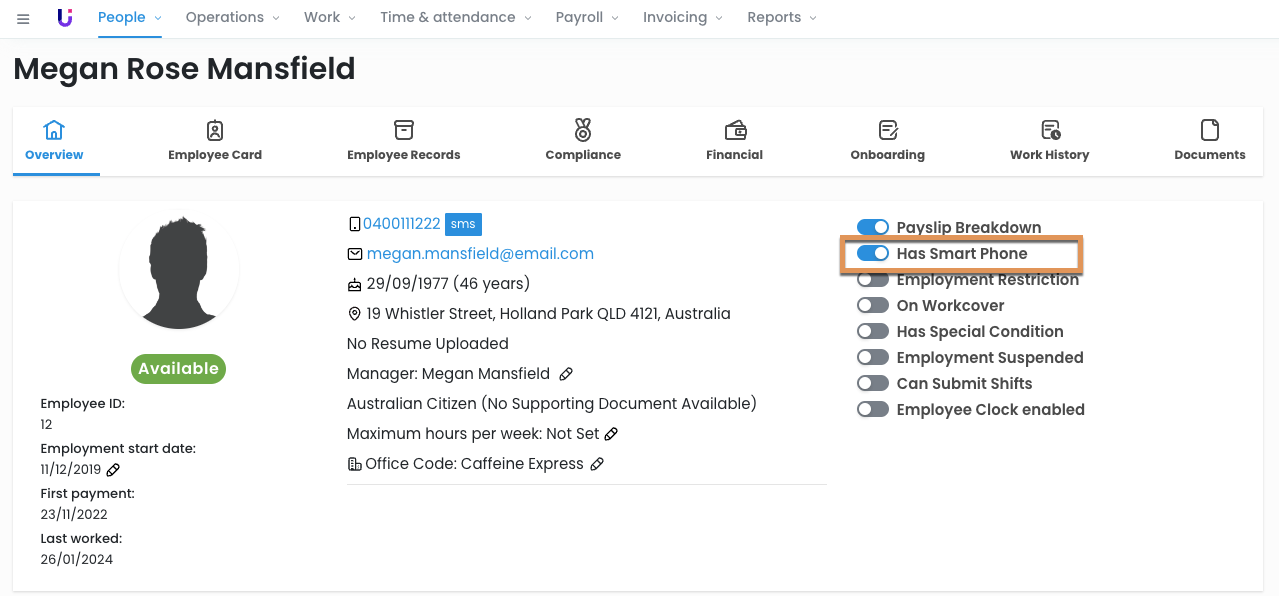Turn on Employee Clock enabled toggle
This screenshot has height=596, width=1279.
(872, 410)
